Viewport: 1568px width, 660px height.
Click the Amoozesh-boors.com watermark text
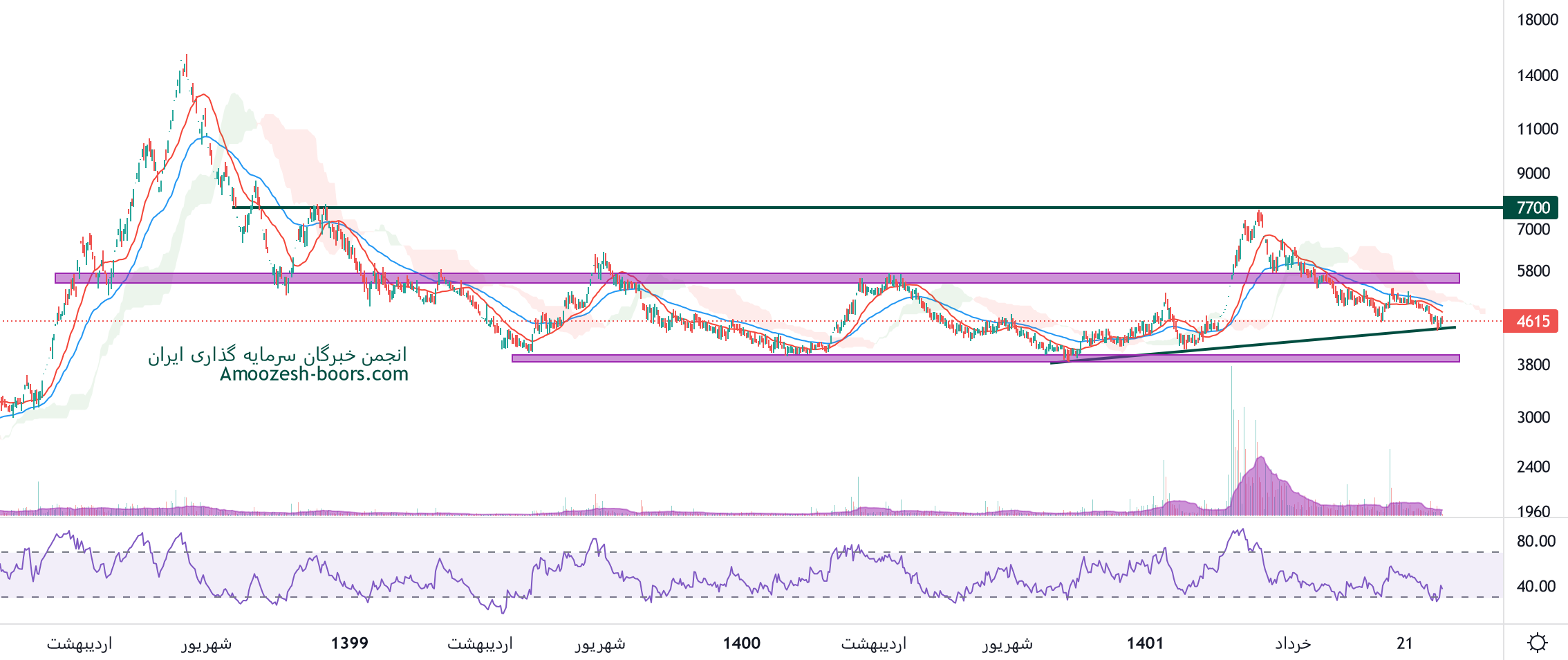coord(314,374)
